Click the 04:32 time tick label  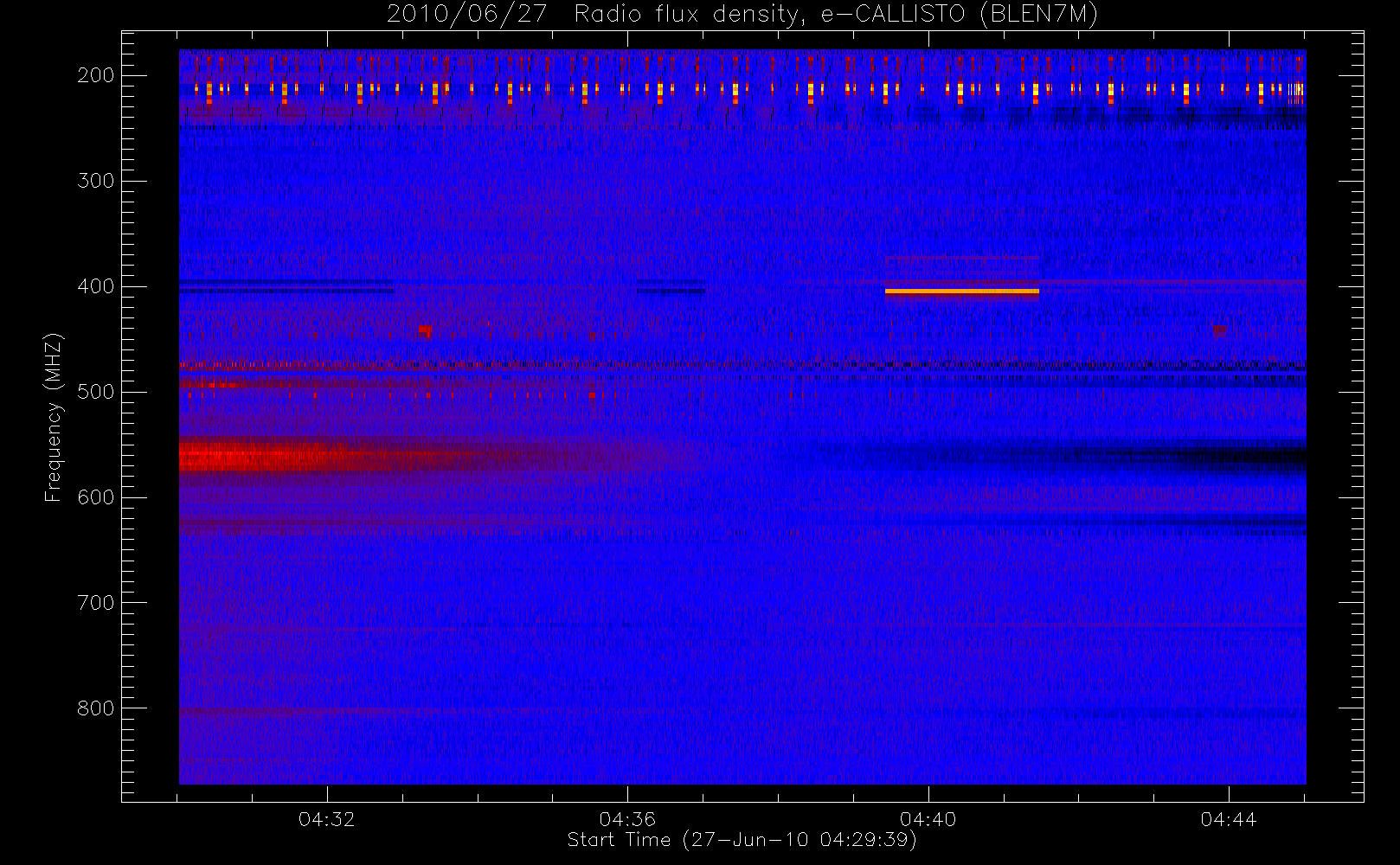coord(326,819)
